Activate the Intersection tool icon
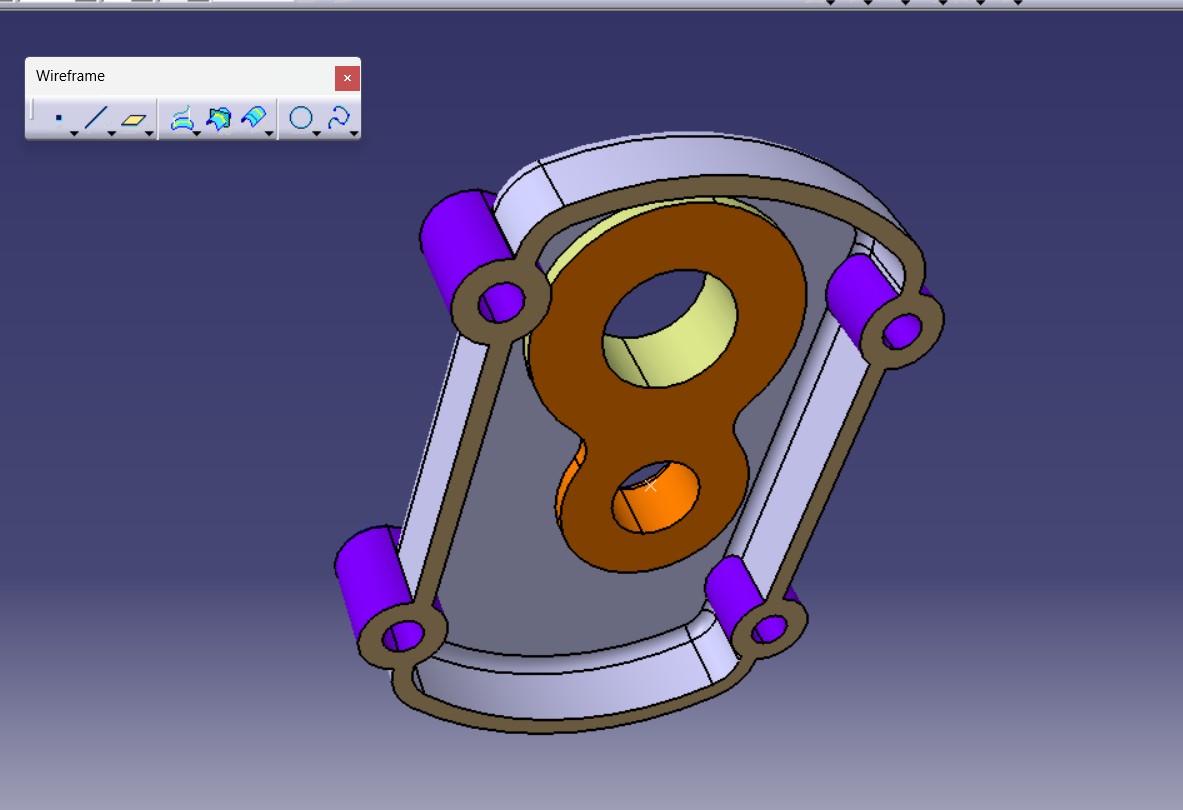The height and width of the screenshot is (810, 1183). tap(219, 118)
